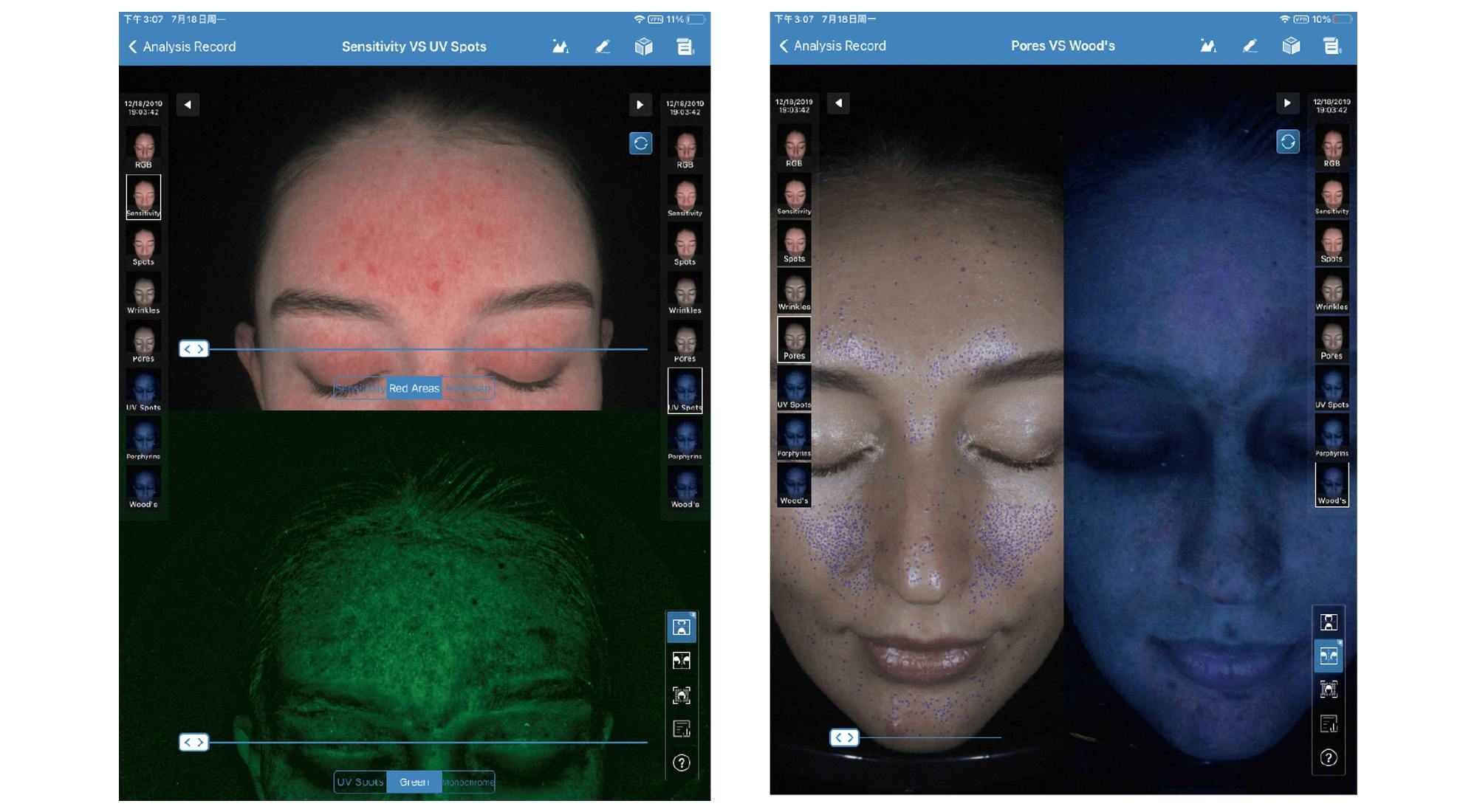
Task: Select RGB thumbnail in right strip of Sensitivity screen
Action: coord(685,148)
